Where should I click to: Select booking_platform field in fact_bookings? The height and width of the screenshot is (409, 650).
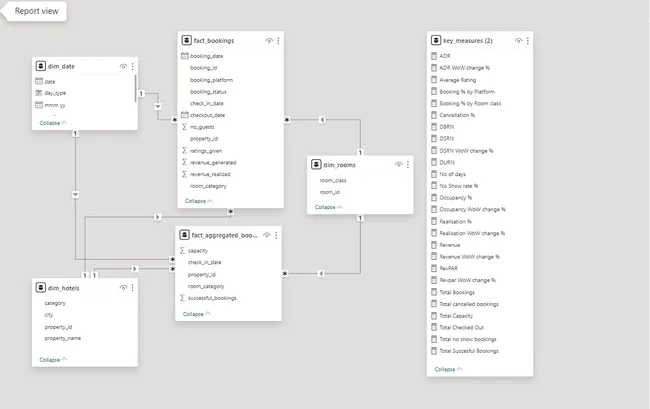click(211, 80)
